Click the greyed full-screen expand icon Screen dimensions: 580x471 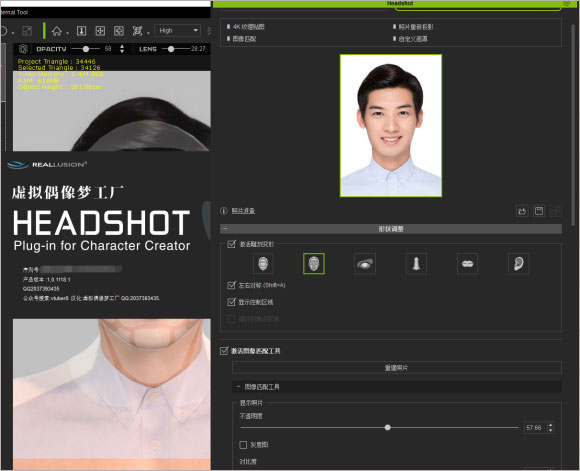point(27,31)
